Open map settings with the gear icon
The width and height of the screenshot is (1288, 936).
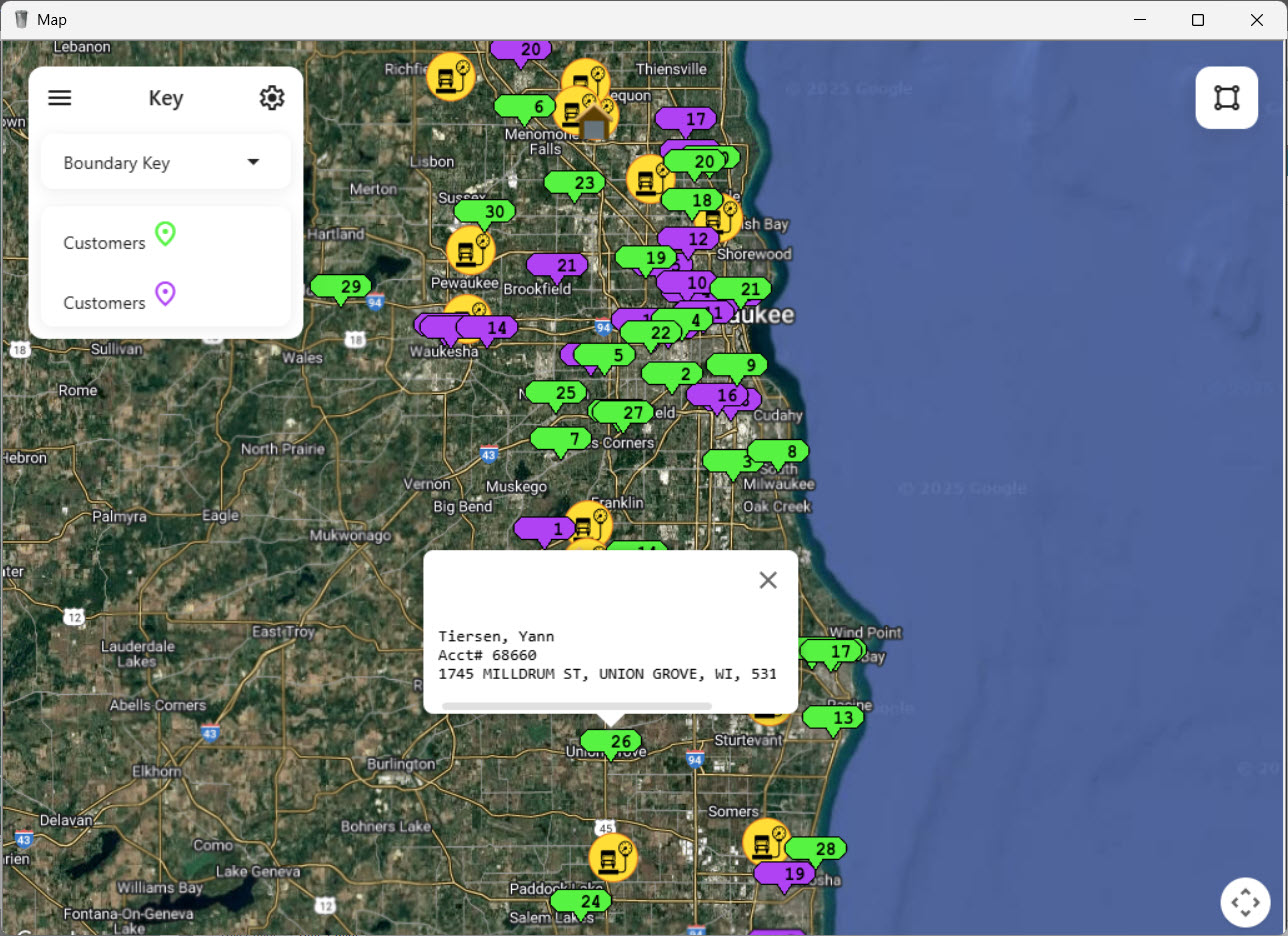(x=271, y=97)
